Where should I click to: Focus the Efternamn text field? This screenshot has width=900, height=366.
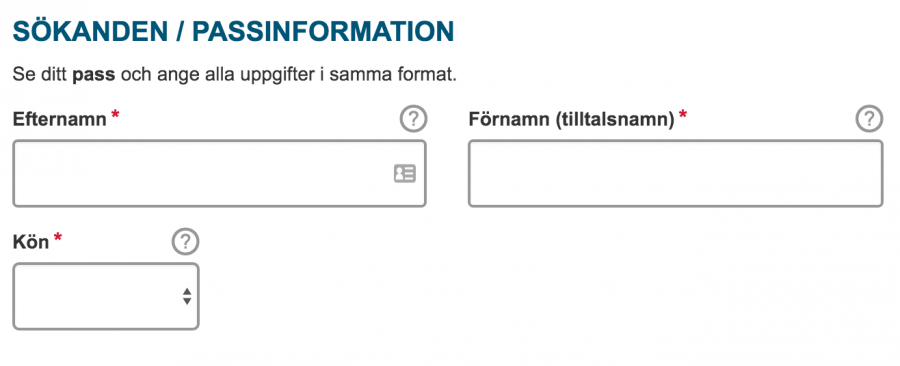click(x=219, y=173)
